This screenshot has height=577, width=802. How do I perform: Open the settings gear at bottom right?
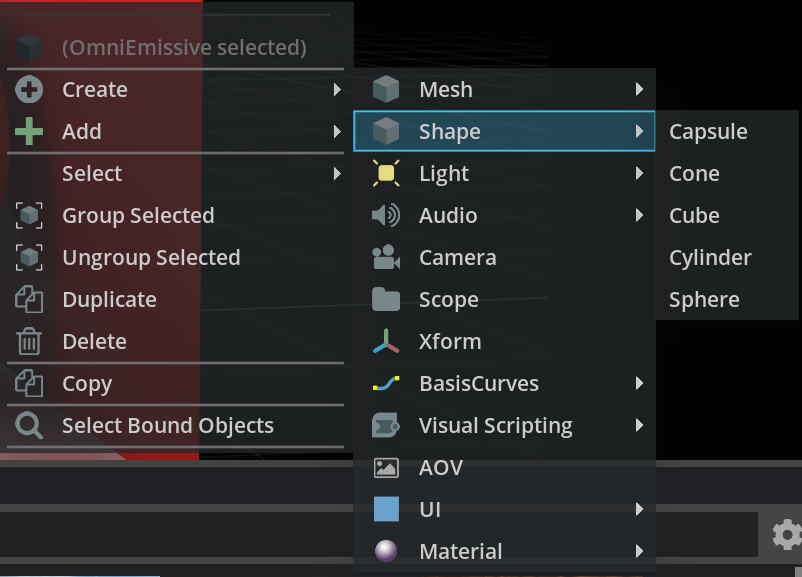pos(786,535)
